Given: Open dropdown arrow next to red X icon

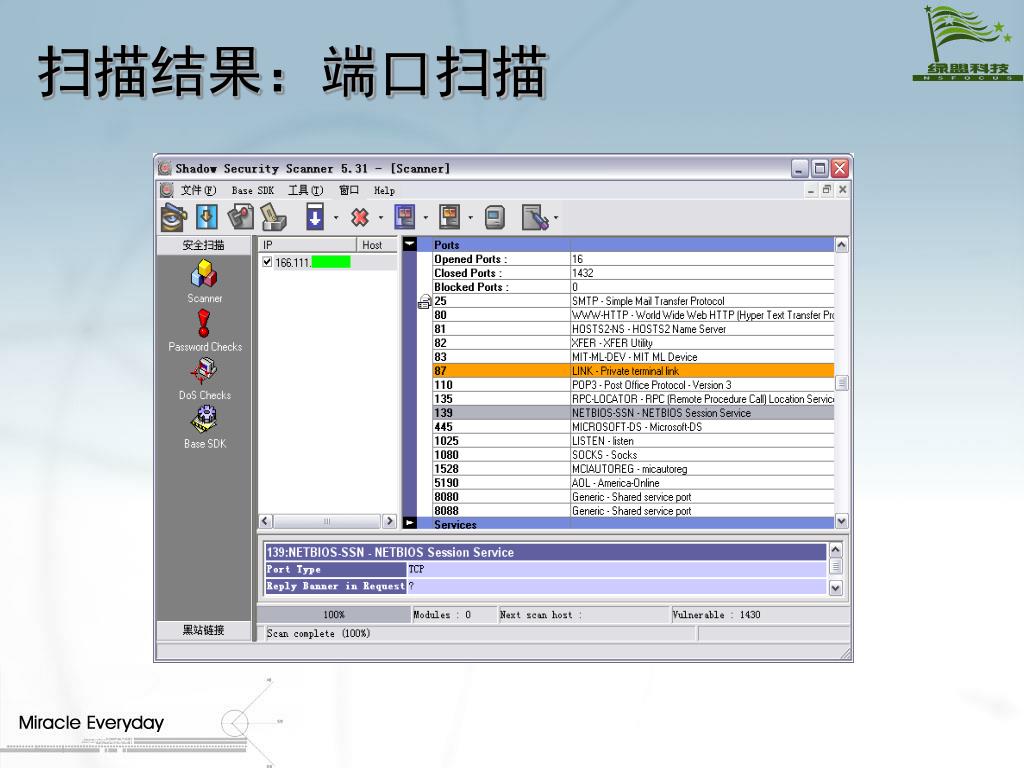Looking at the screenshot, I should coord(381,217).
